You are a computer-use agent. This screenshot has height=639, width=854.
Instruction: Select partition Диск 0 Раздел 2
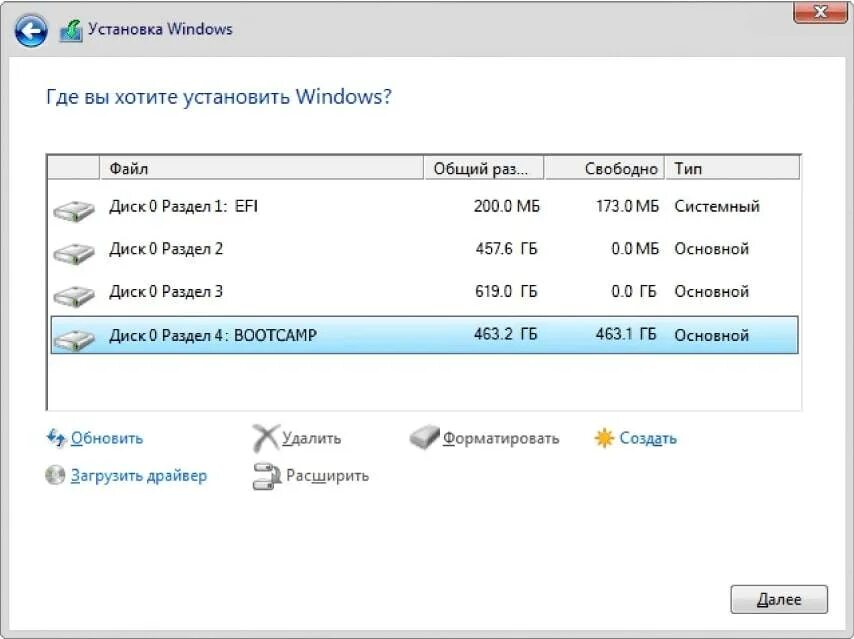(300, 249)
